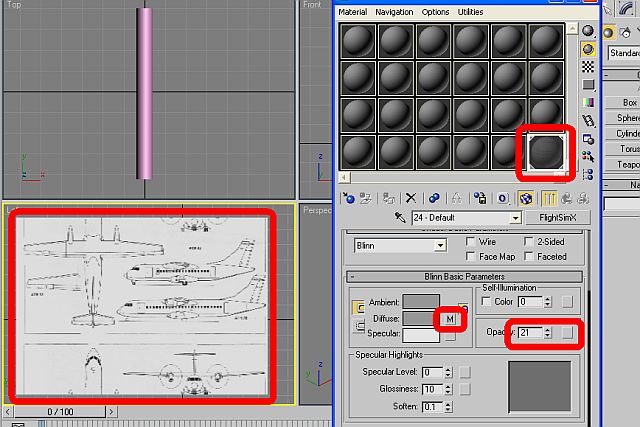This screenshot has height=427, width=640.
Task: Click Go Forward to Sibling icon
Action: pyautogui.click(x=583, y=199)
